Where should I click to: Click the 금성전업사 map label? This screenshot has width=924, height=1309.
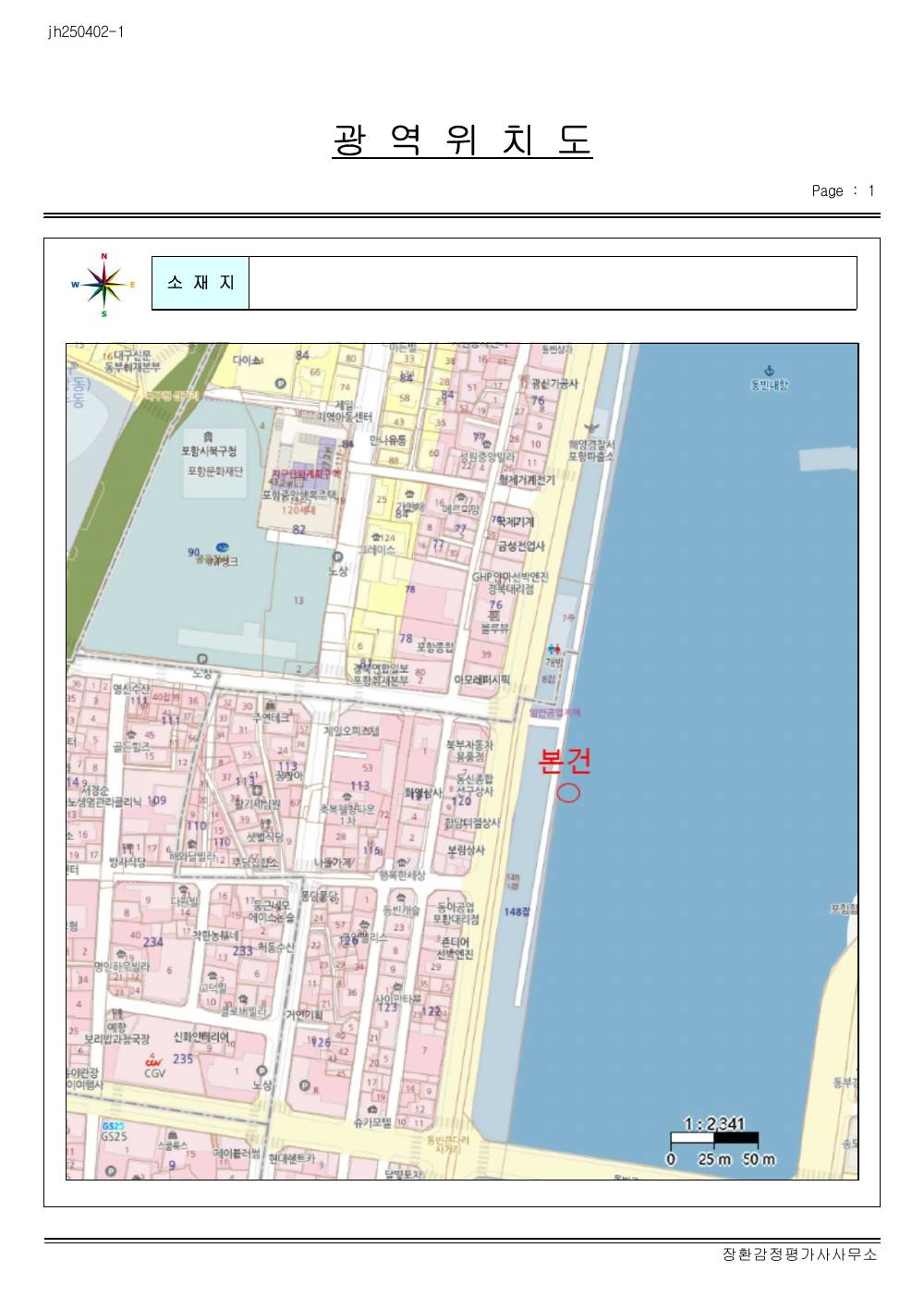click(522, 545)
